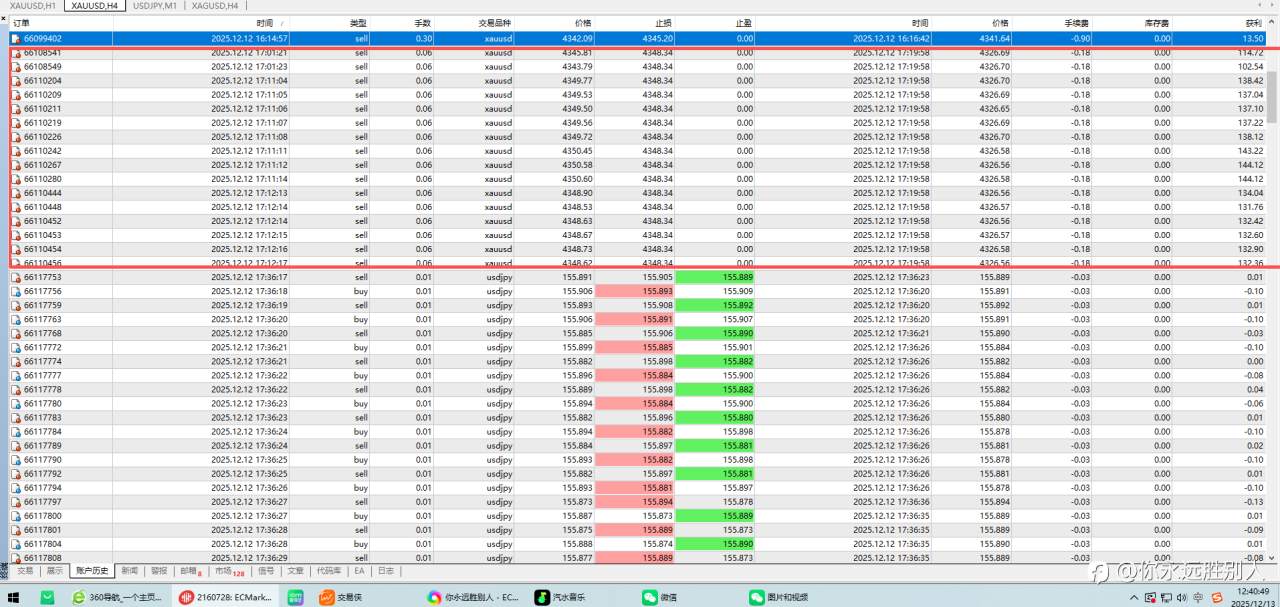Open the EA tab
The height and width of the screenshot is (607, 1280).
tap(359, 571)
